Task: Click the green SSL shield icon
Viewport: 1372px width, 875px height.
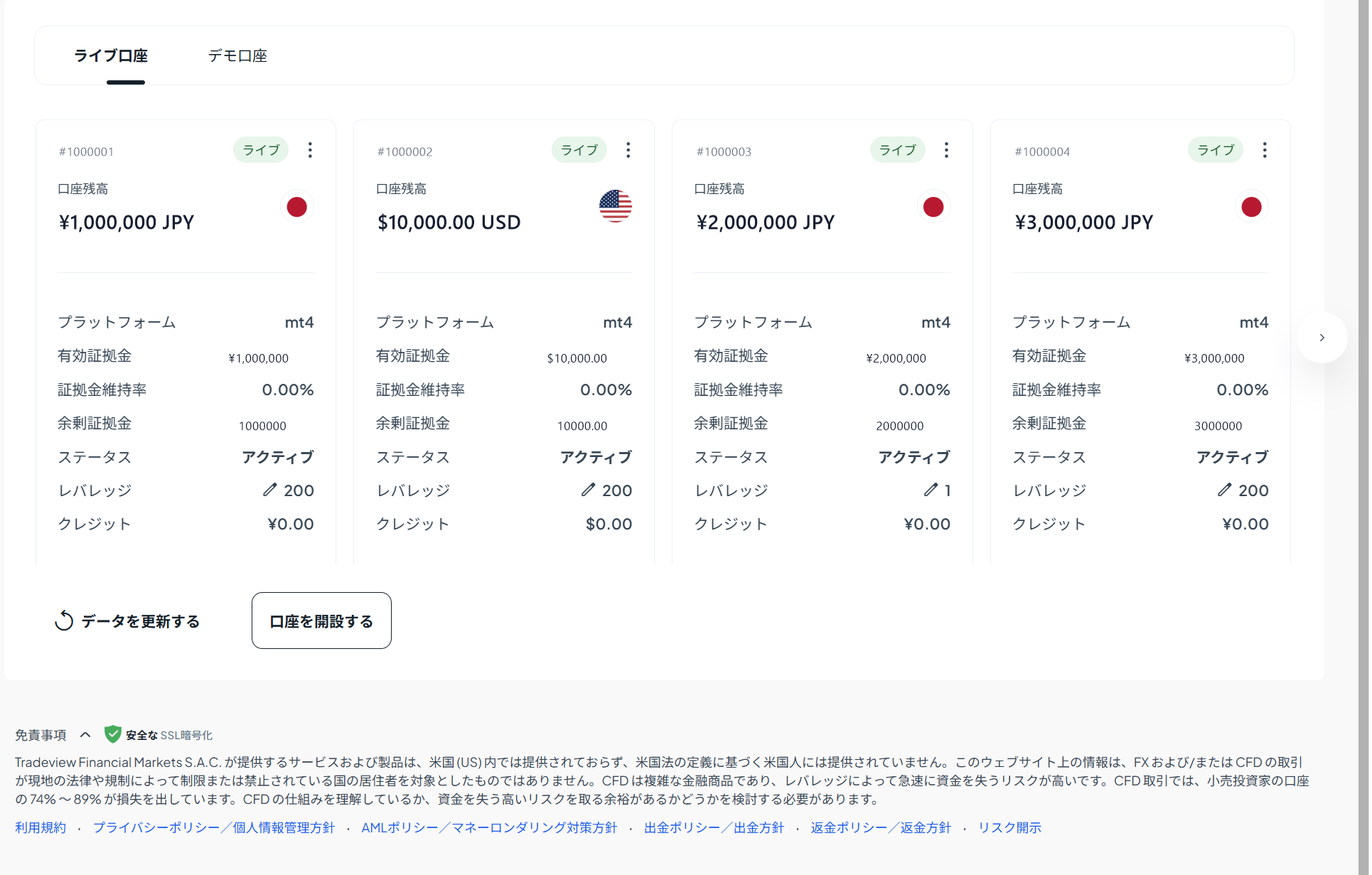Action: point(112,734)
